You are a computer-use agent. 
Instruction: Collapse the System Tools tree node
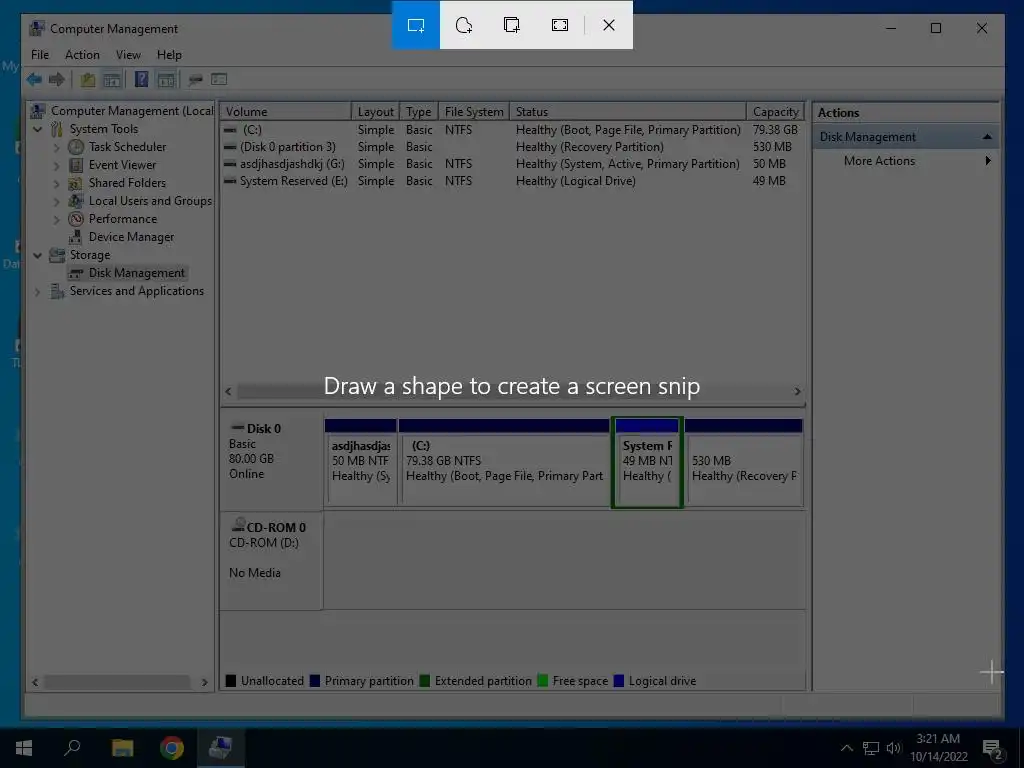point(38,129)
